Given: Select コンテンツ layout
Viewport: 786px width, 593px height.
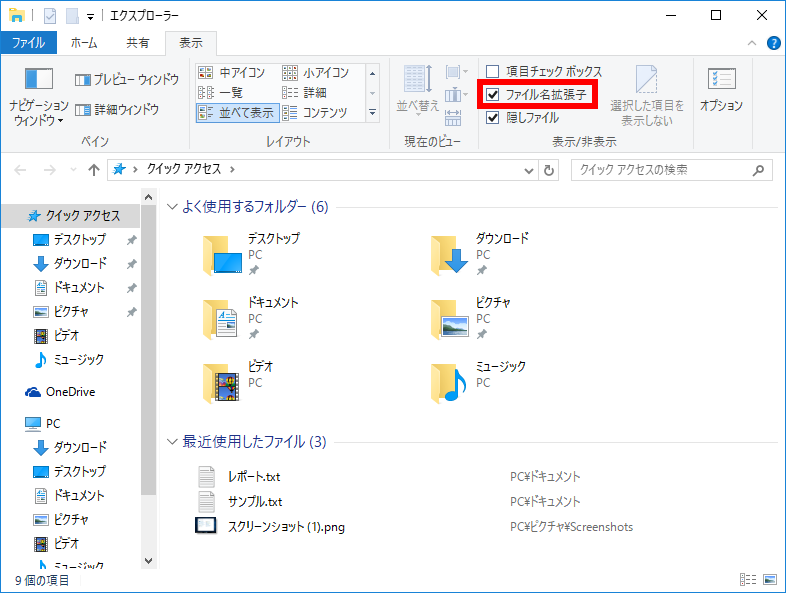Looking at the screenshot, I should click(315, 113).
